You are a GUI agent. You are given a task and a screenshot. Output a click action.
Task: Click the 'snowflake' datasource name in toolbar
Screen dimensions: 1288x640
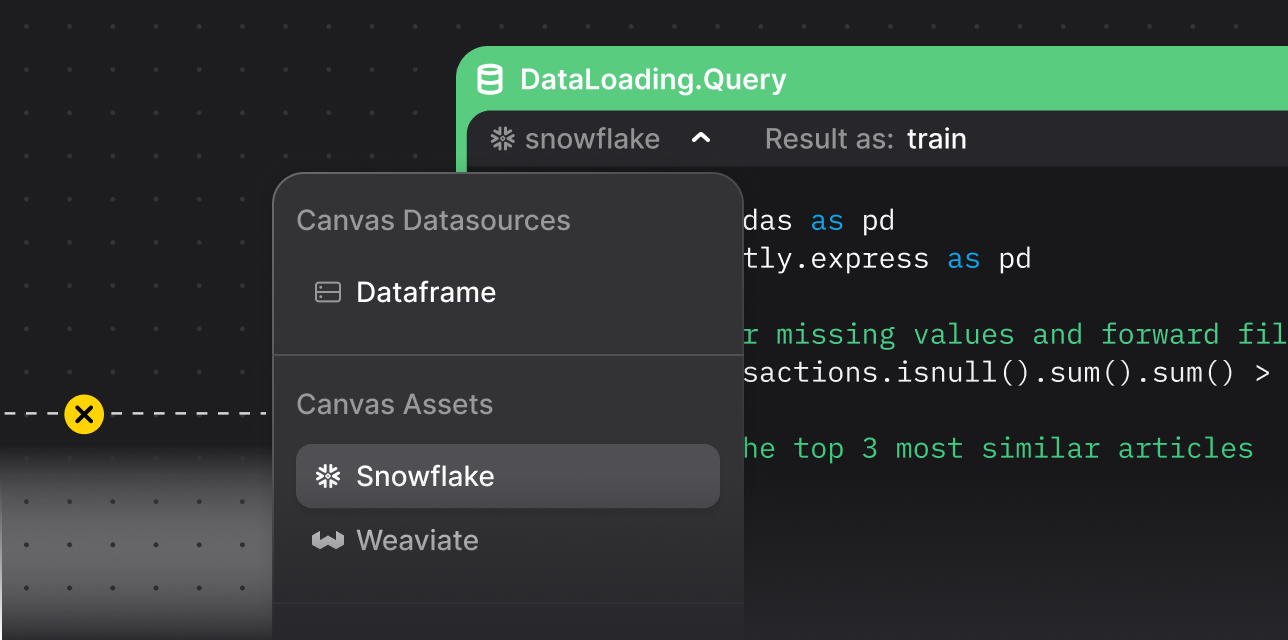pos(592,139)
